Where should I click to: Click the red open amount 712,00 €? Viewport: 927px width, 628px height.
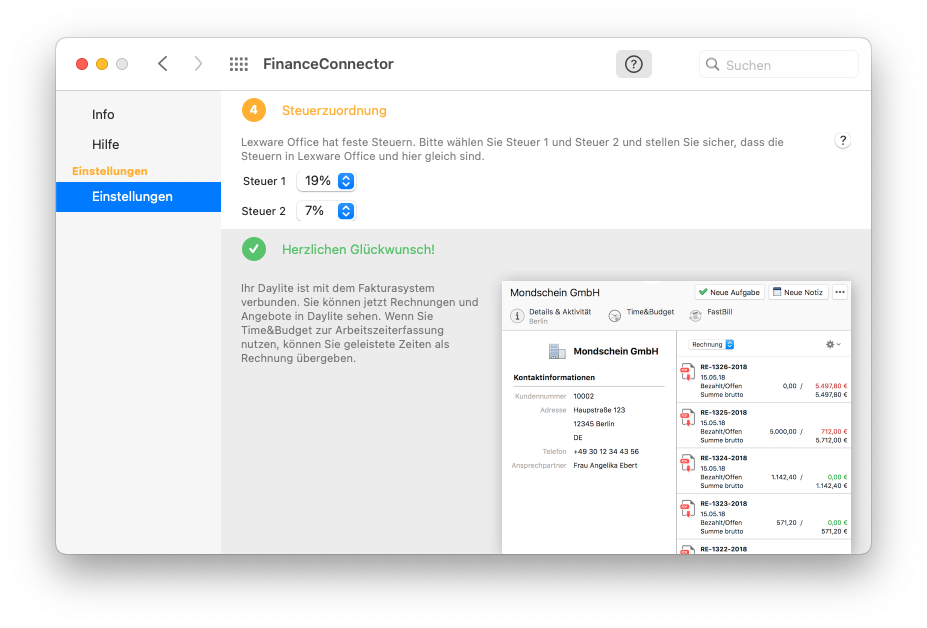834,432
